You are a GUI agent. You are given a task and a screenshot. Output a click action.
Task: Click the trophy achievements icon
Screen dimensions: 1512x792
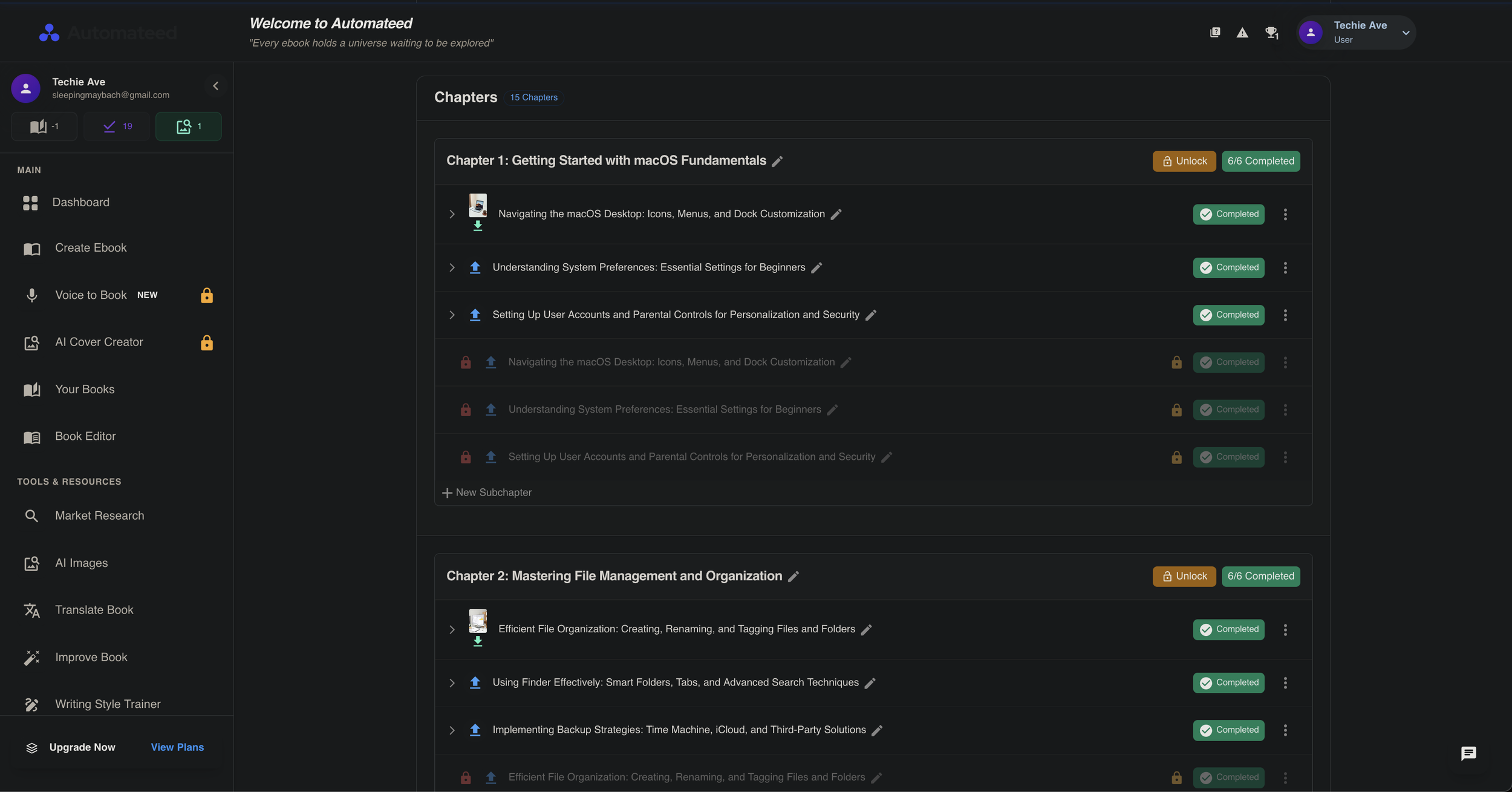click(x=1271, y=32)
